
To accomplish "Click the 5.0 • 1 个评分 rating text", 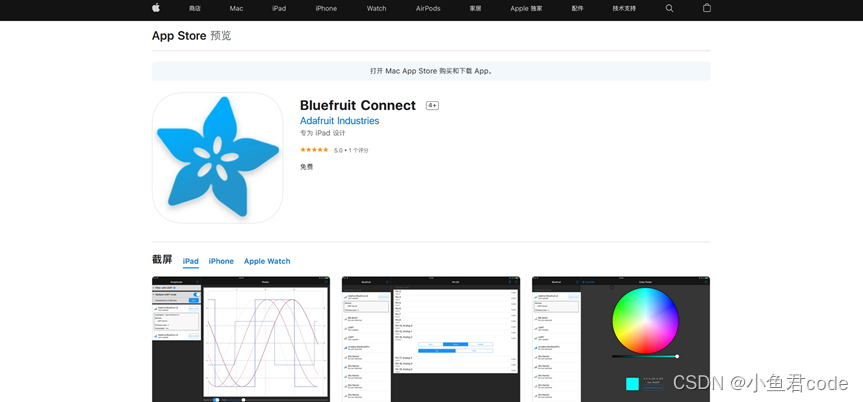I will 351,150.
